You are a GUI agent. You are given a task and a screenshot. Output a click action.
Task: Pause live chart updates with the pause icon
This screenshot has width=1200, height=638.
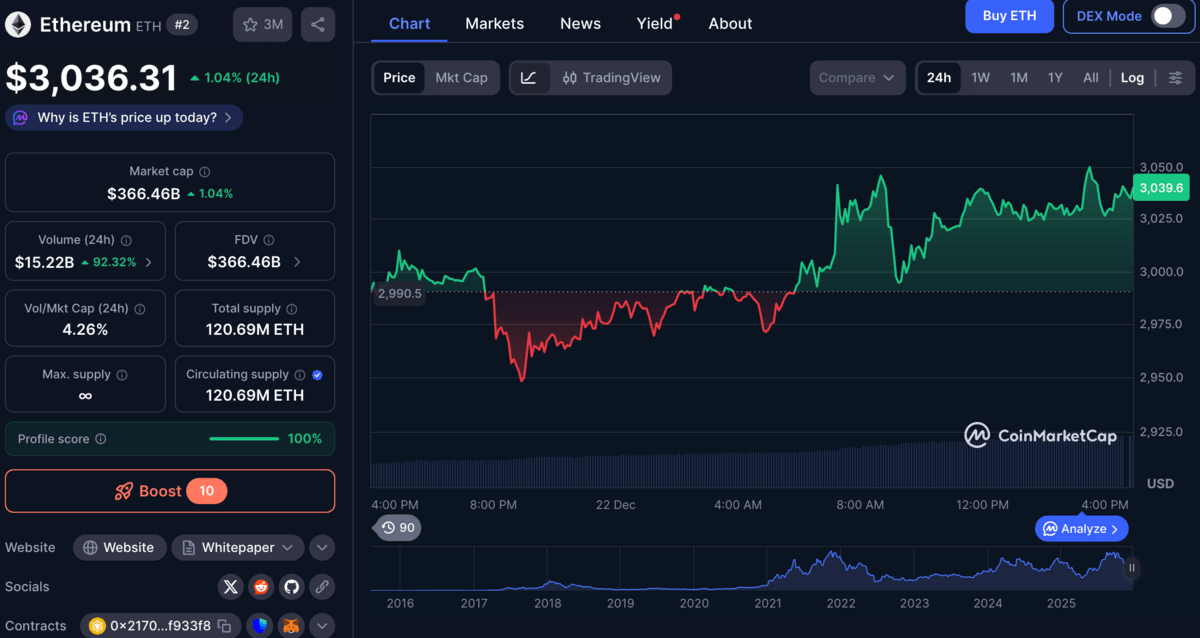tap(1131, 567)
